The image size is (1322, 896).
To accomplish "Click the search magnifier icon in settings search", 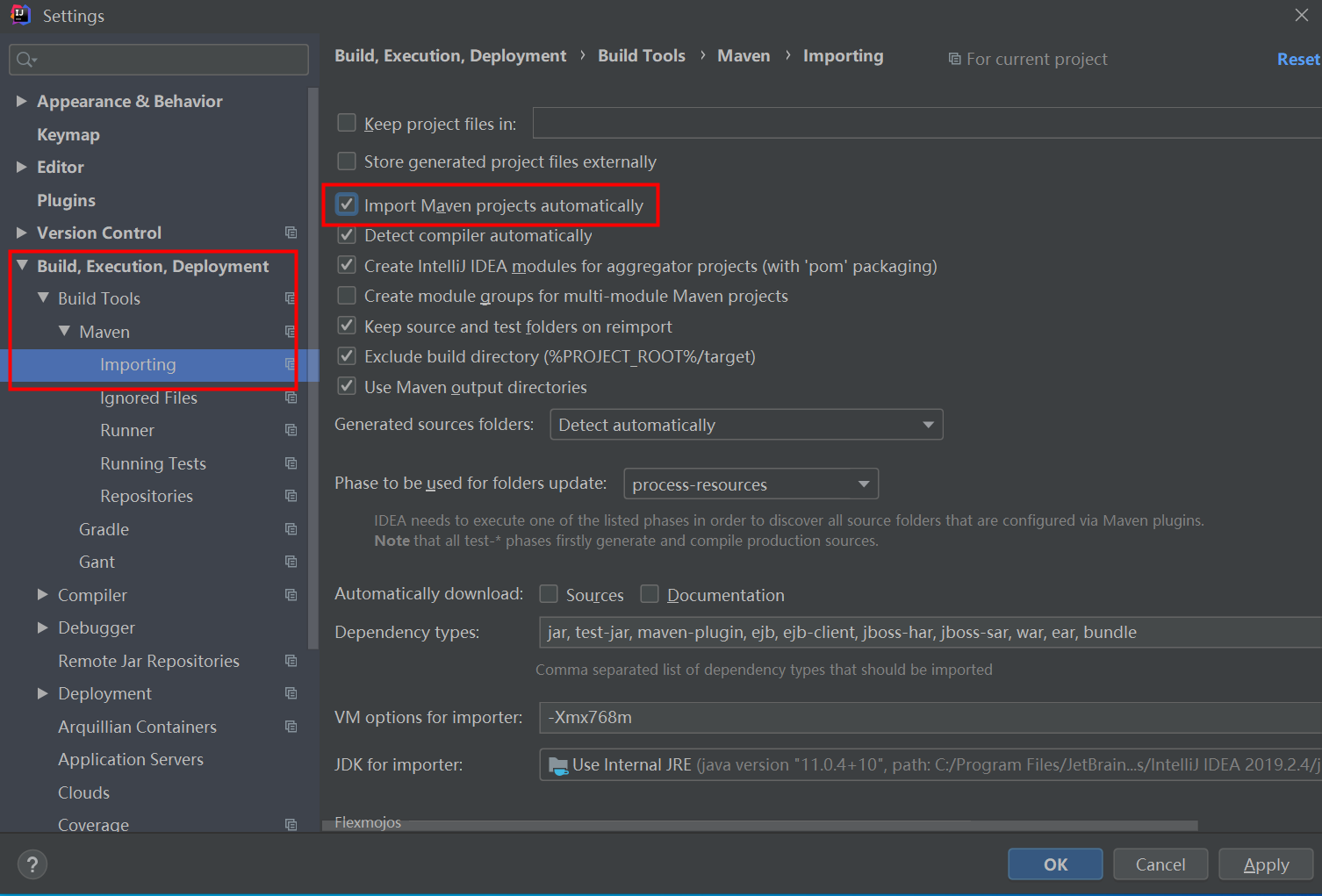I will (25, 59).
